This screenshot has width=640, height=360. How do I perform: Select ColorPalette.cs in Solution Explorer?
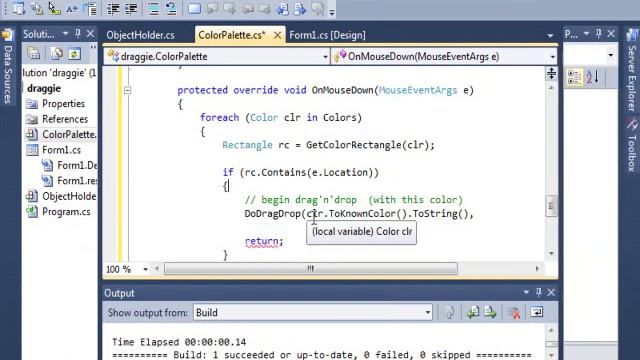[69, 134]
